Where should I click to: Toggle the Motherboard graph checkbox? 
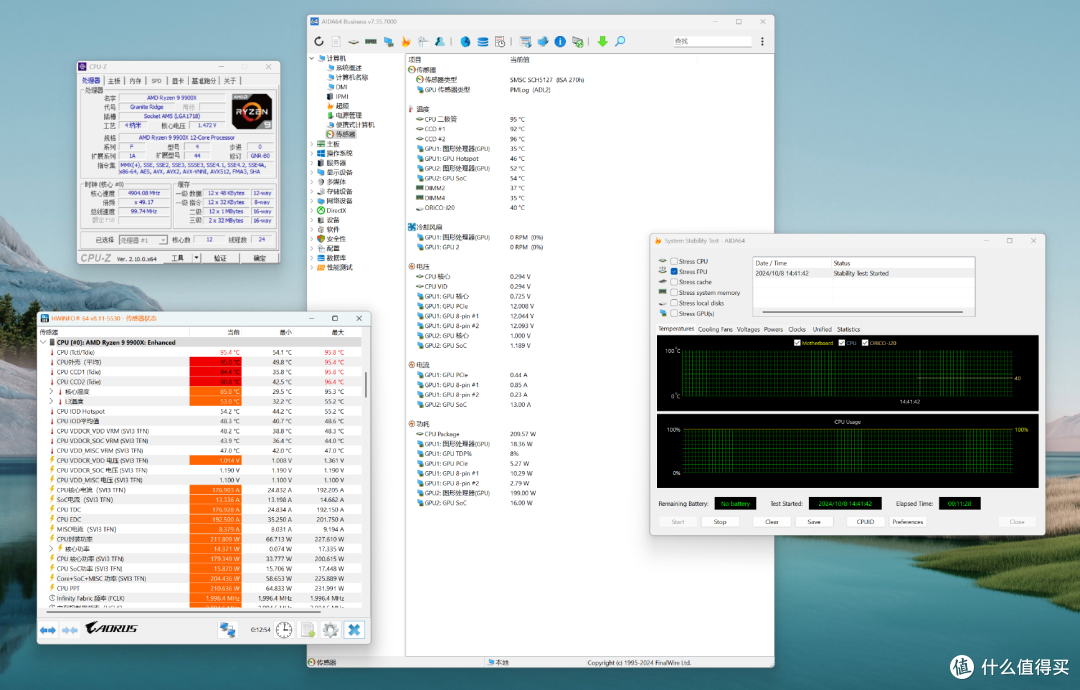797,342
